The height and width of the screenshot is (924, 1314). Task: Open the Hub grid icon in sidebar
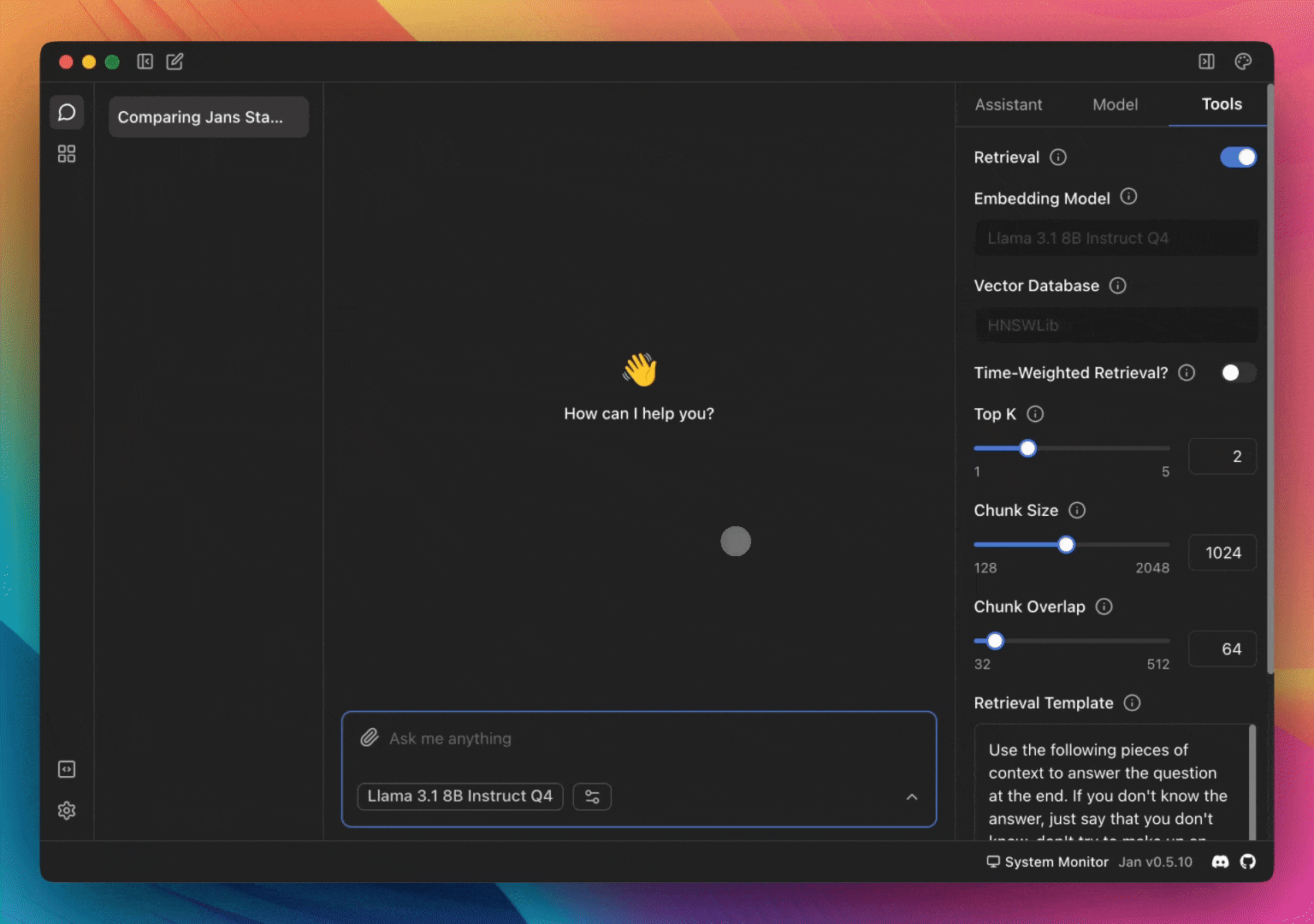click(x=67, y=154)
